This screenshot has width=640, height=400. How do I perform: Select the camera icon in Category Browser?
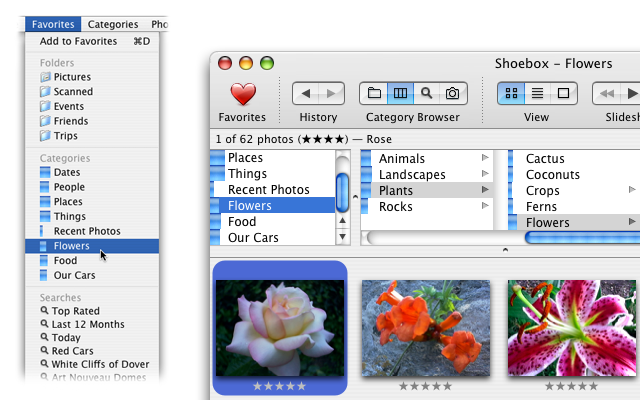[x=452, y=94]
